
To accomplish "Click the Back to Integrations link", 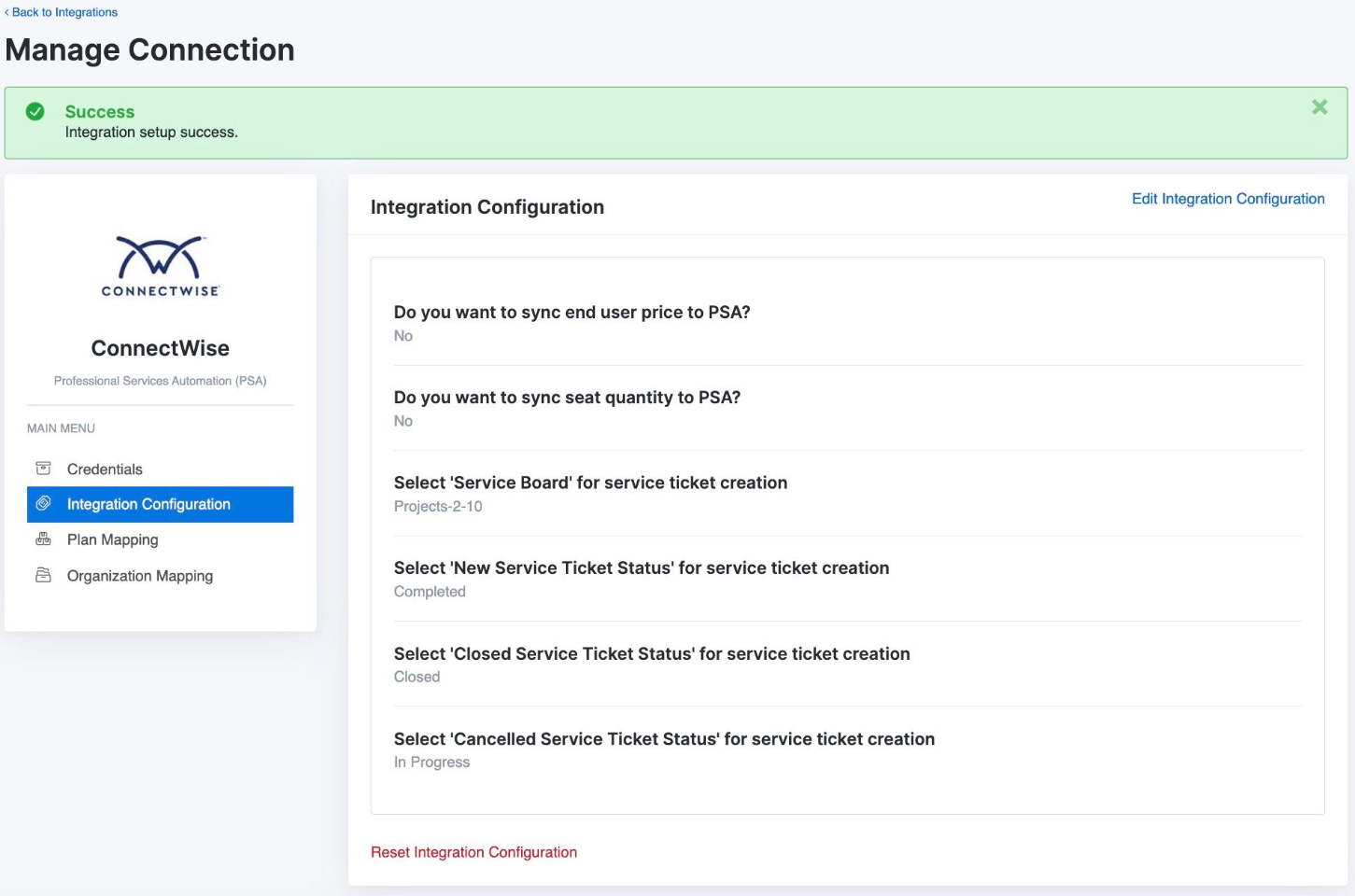I will click(x=61, y=12).
